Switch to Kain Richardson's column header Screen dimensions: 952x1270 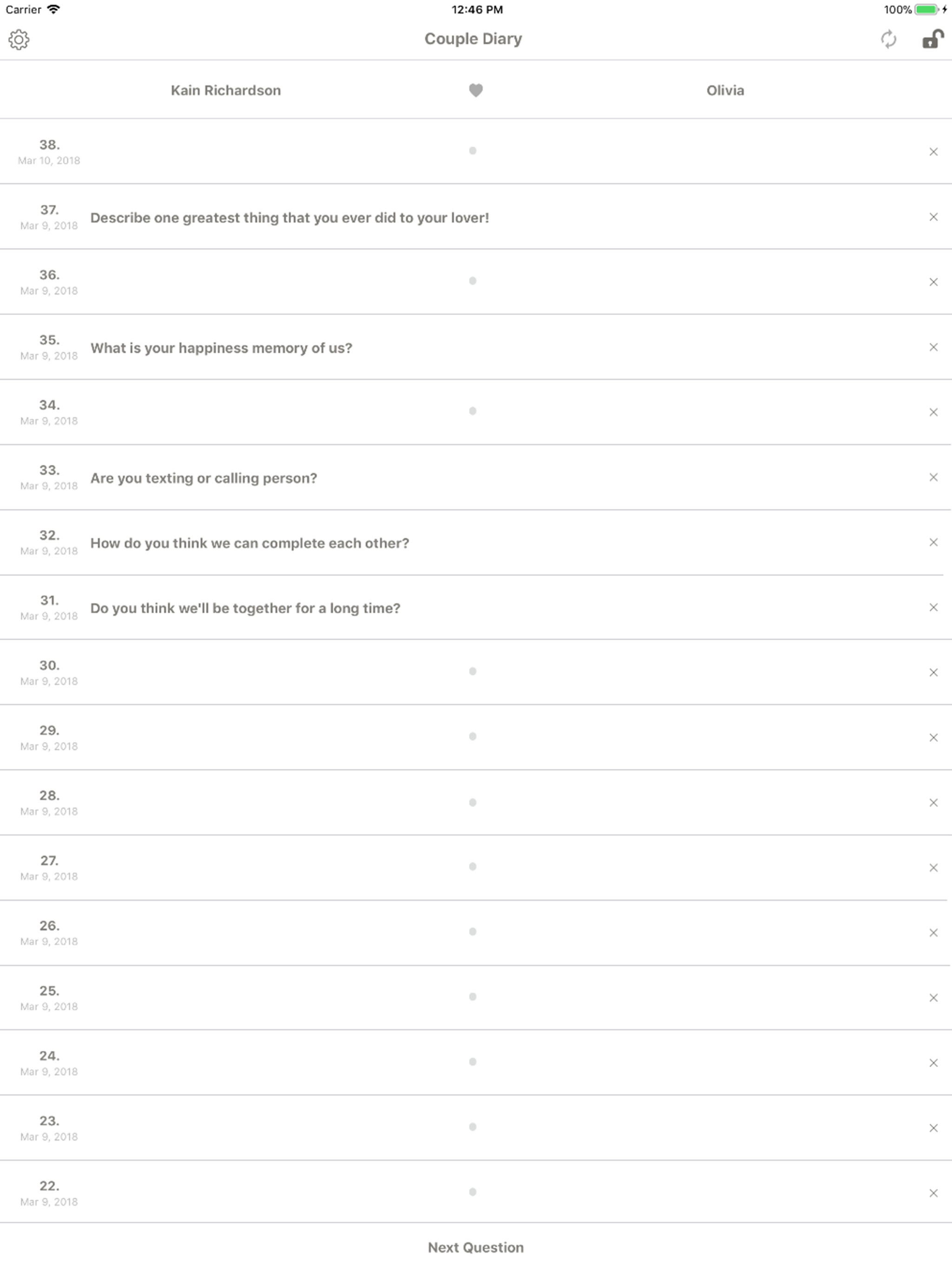coord(225,90)
